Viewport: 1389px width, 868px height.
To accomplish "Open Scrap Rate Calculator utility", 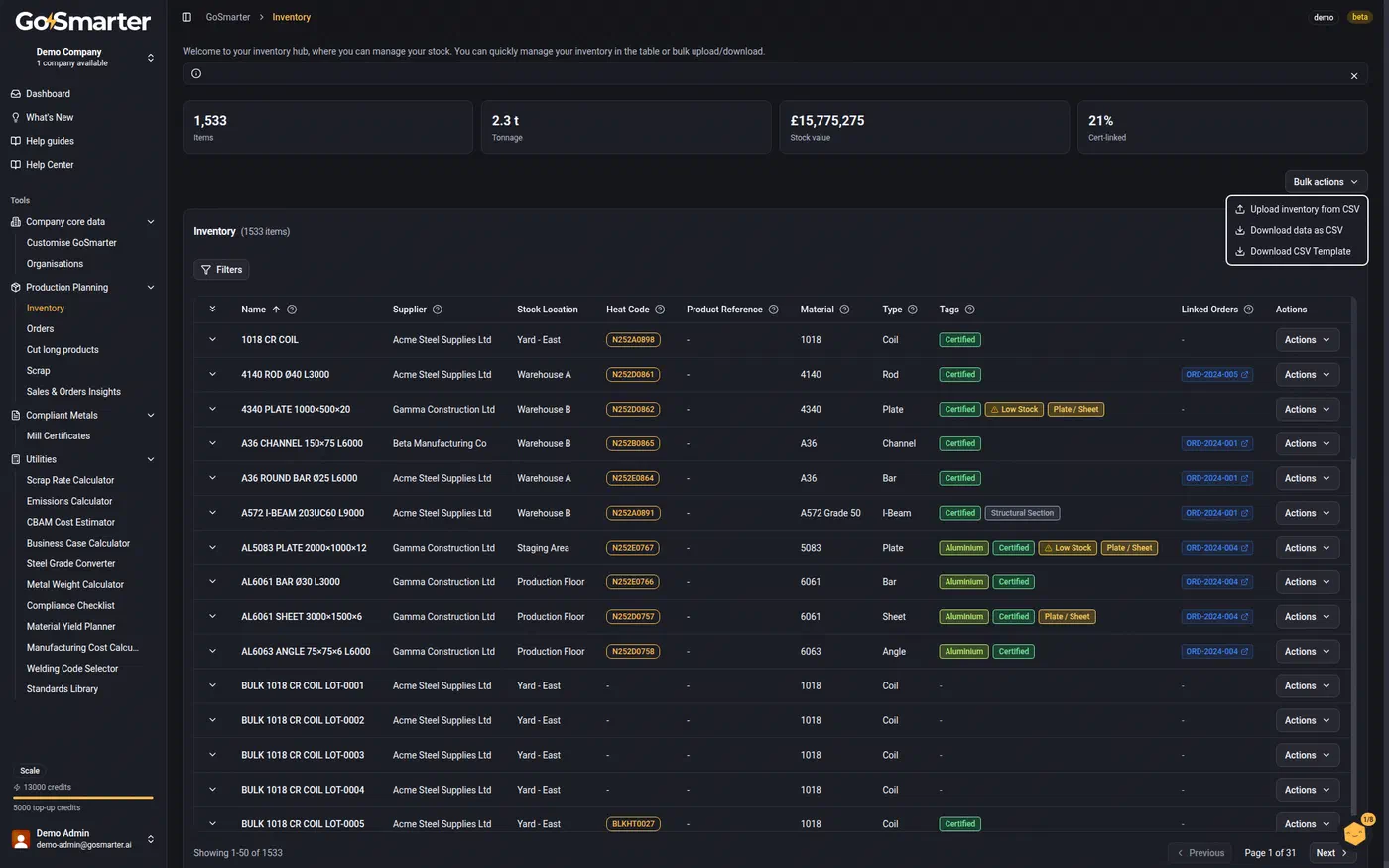I will [x=70, y=480].
